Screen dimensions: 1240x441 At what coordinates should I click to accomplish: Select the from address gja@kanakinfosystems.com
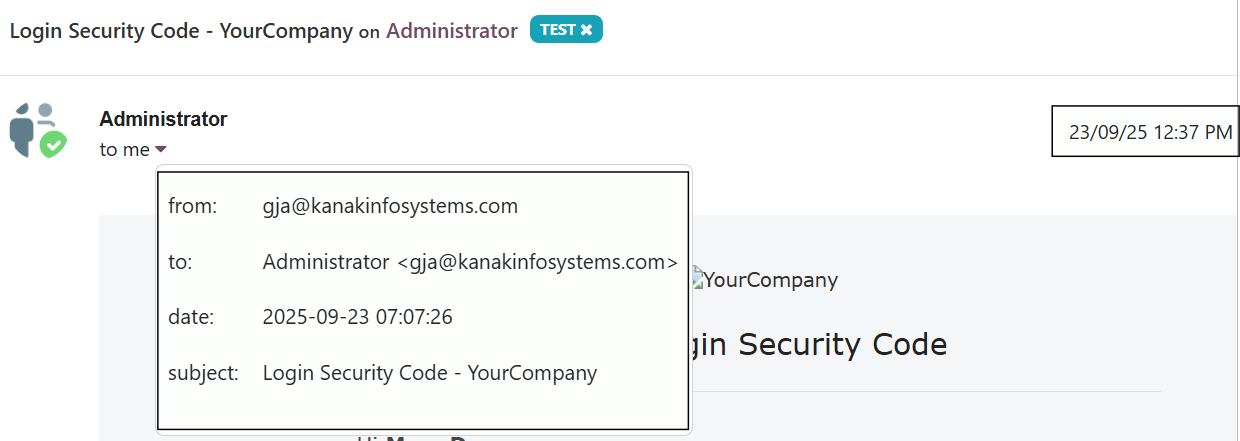390,207
